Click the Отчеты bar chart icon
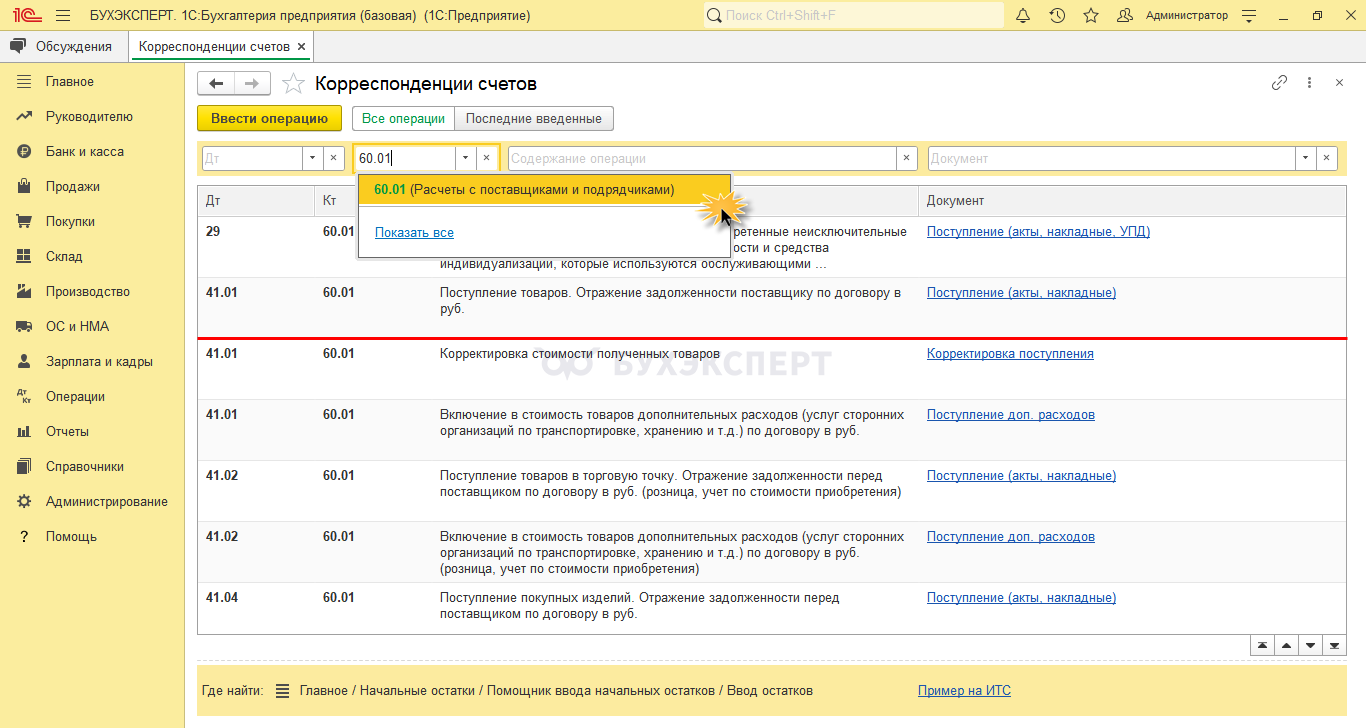 [x=24, y=432]
